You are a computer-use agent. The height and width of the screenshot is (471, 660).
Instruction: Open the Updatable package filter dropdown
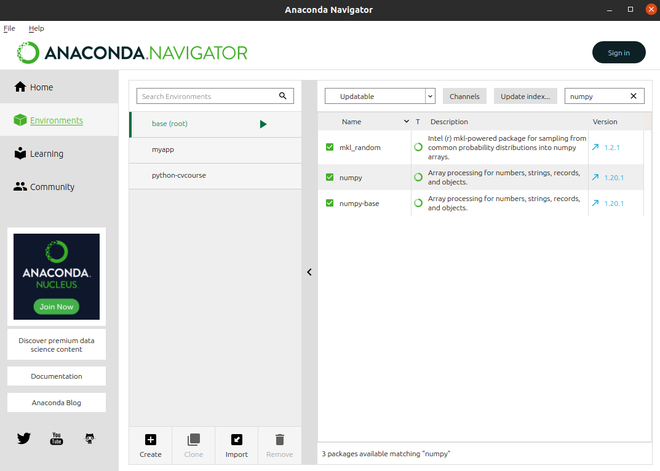tap(380, 96)
